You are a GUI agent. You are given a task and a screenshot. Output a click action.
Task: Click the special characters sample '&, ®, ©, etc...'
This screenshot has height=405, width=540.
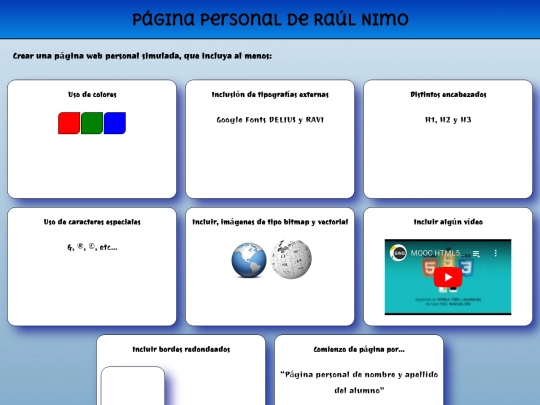pyautogui.click(x=92, y=247)
